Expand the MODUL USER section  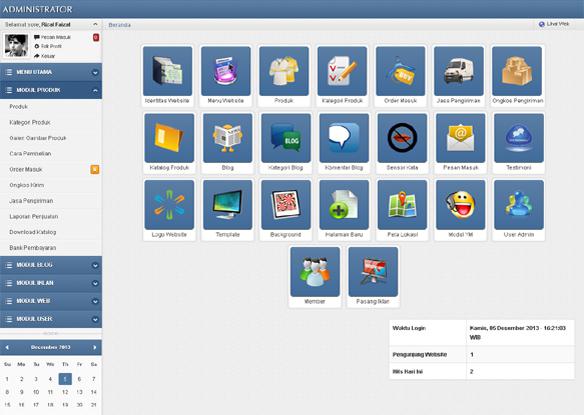coord(51,319)
